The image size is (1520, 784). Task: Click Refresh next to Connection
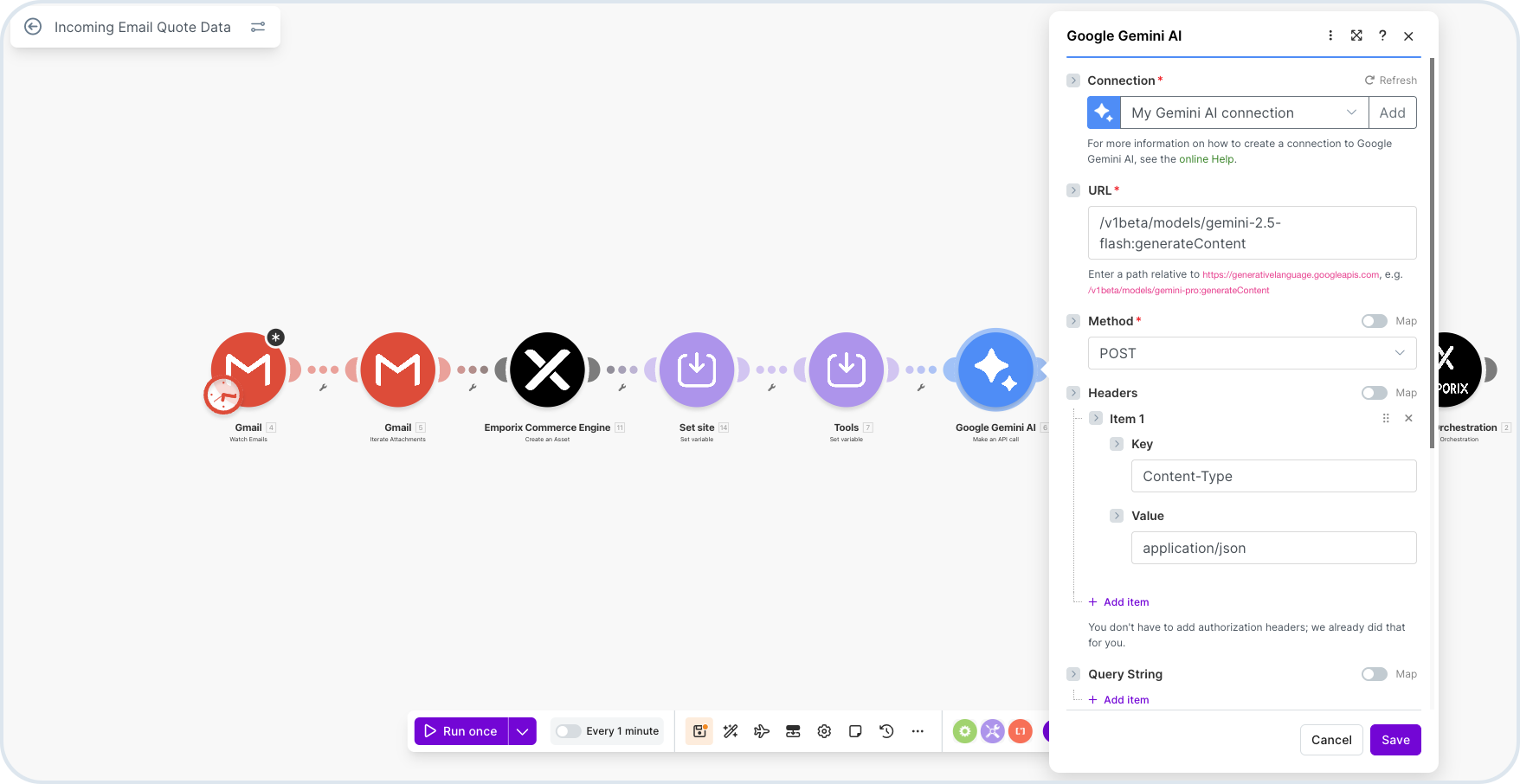1391,80
